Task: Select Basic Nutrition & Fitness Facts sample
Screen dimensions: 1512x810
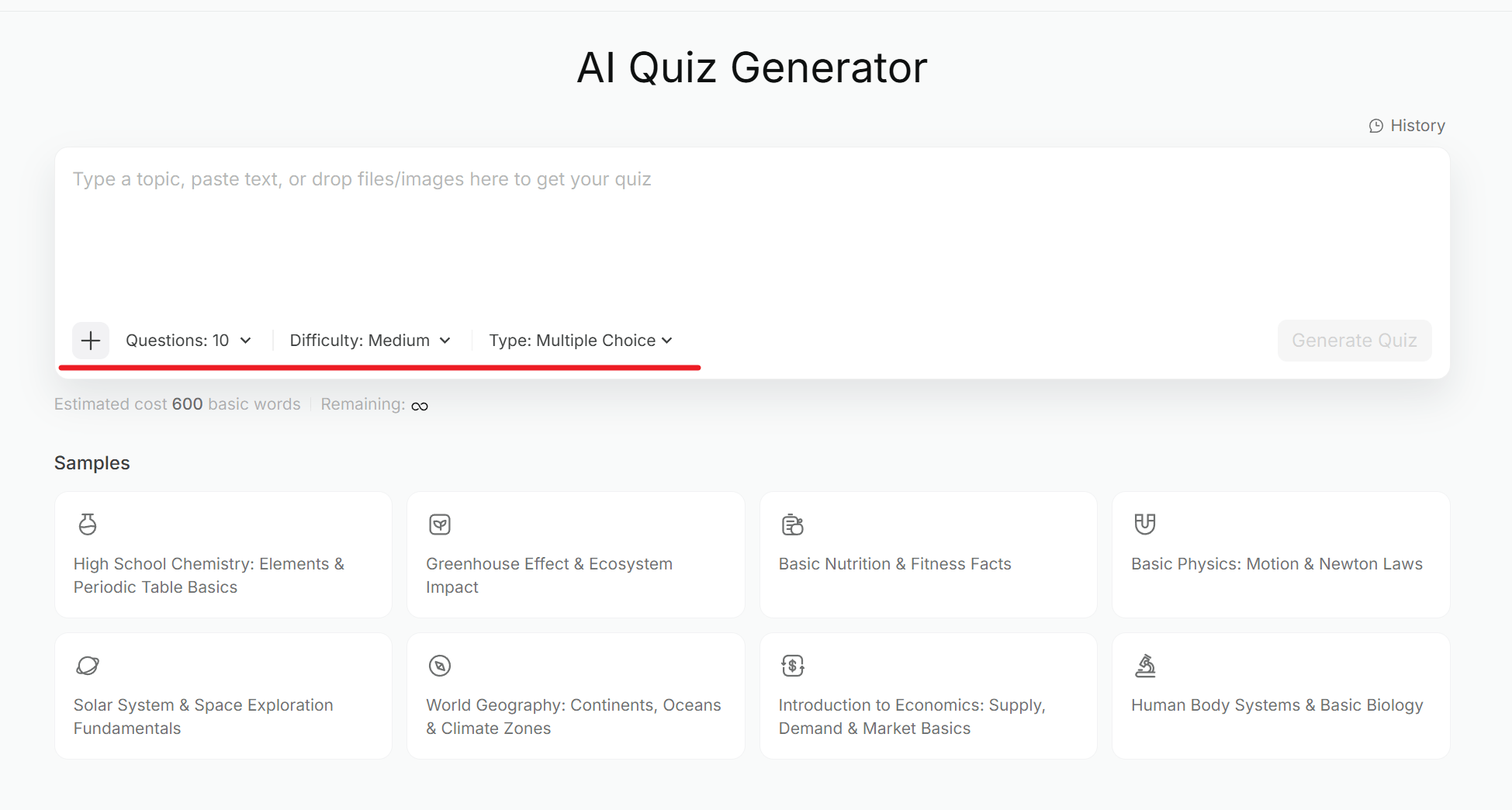Action: [928, 555]
